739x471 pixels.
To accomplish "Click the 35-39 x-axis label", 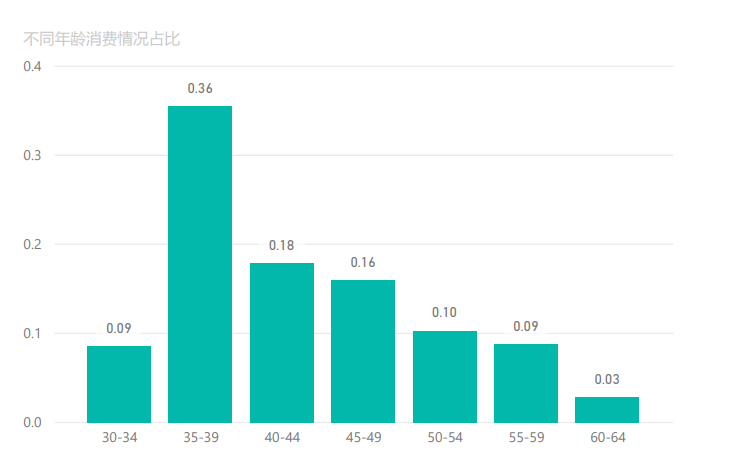I will point(201,438).
